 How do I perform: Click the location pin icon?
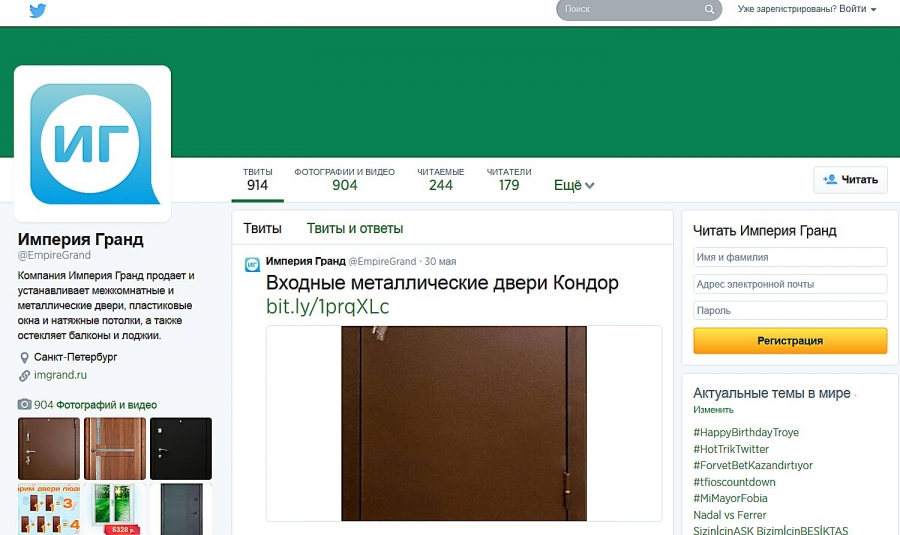(24, 357)
